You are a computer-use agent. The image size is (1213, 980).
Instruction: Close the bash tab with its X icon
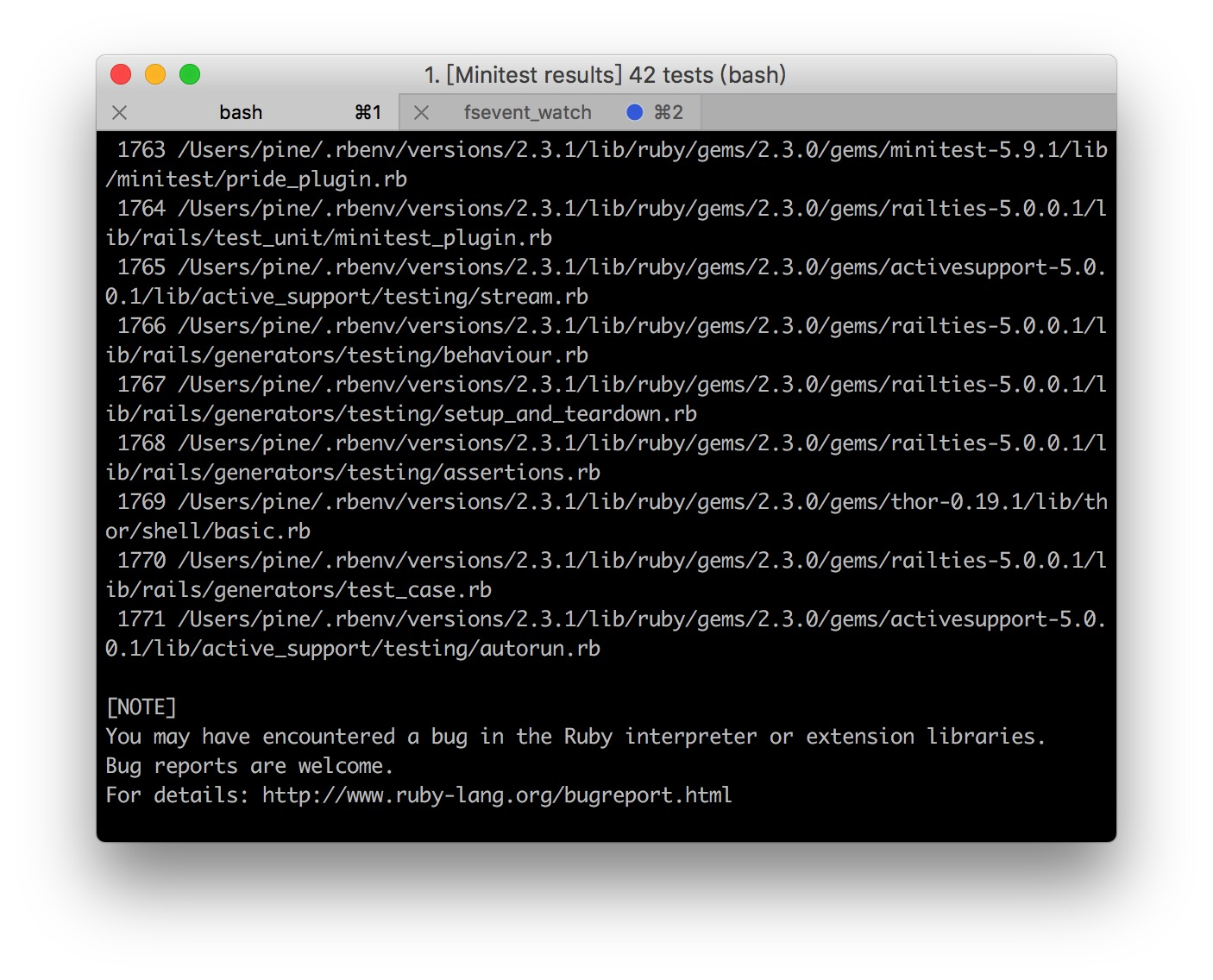point(120,112)
